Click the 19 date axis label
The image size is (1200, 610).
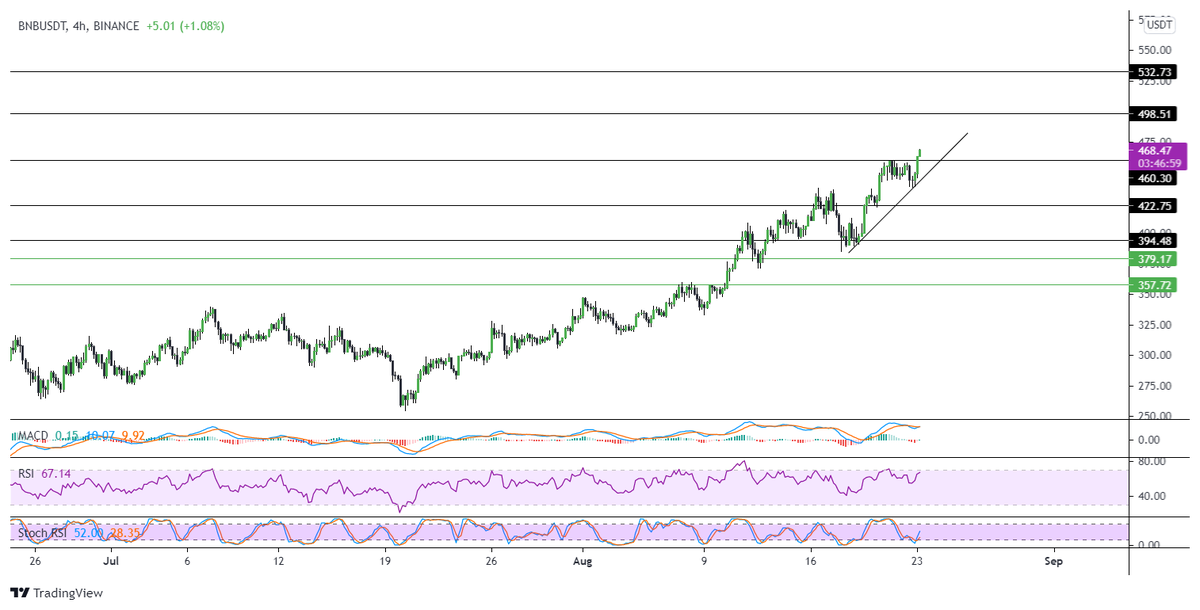click(386, 562)
